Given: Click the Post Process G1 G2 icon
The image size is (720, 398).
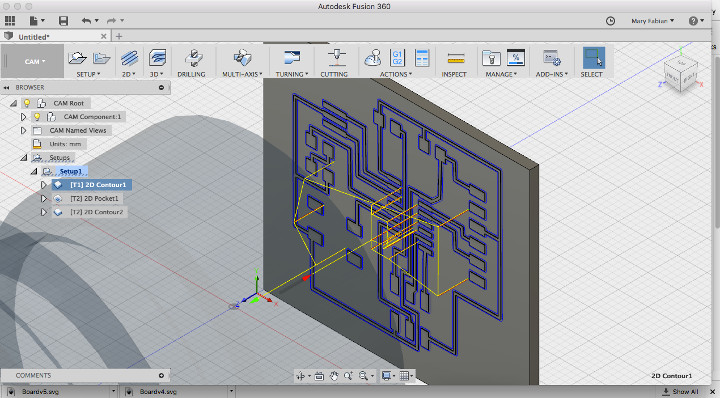Looking at the screenshot, I should [x=397, y=58].
